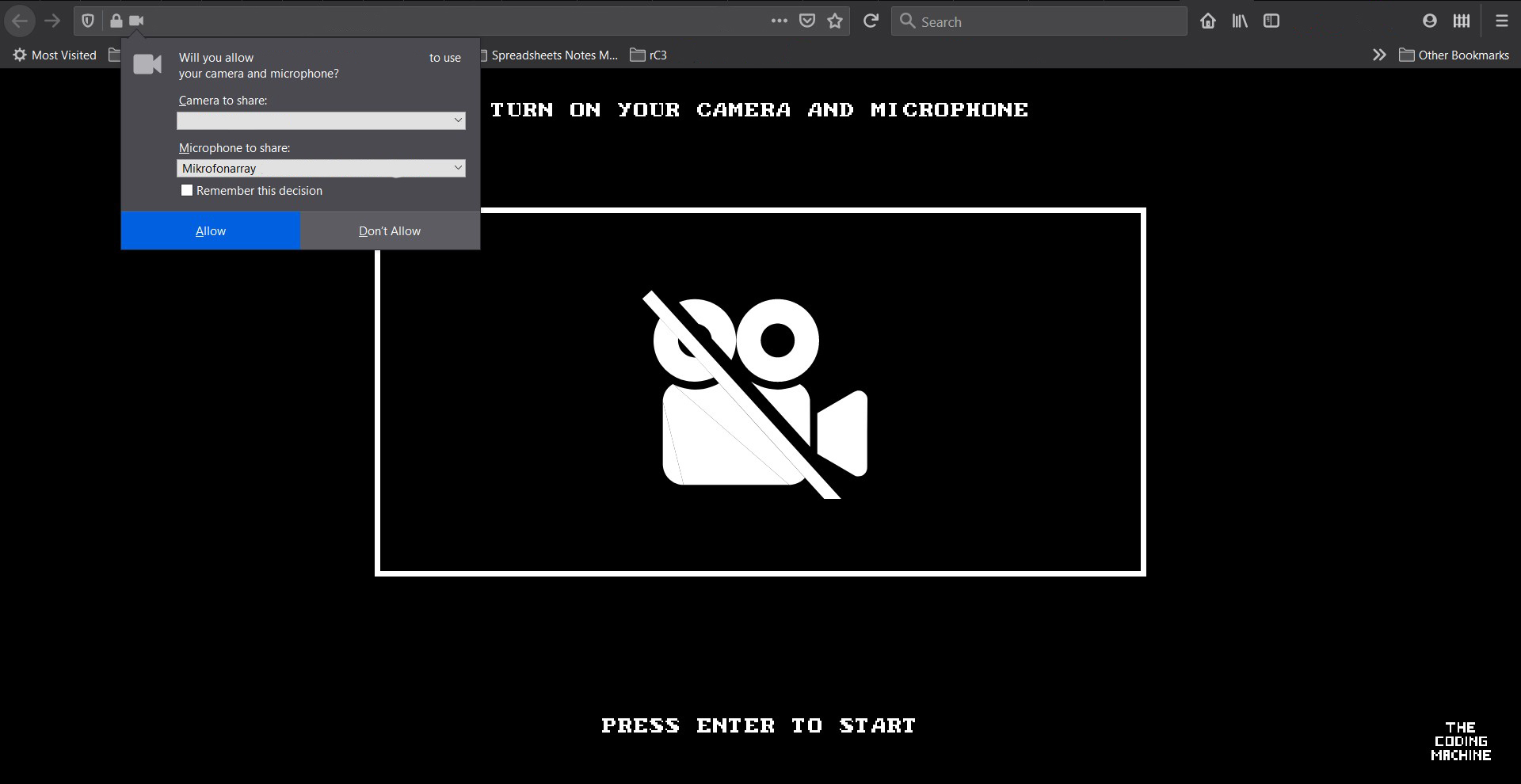Save page to Pocket icon

click(x=807, y=21)
